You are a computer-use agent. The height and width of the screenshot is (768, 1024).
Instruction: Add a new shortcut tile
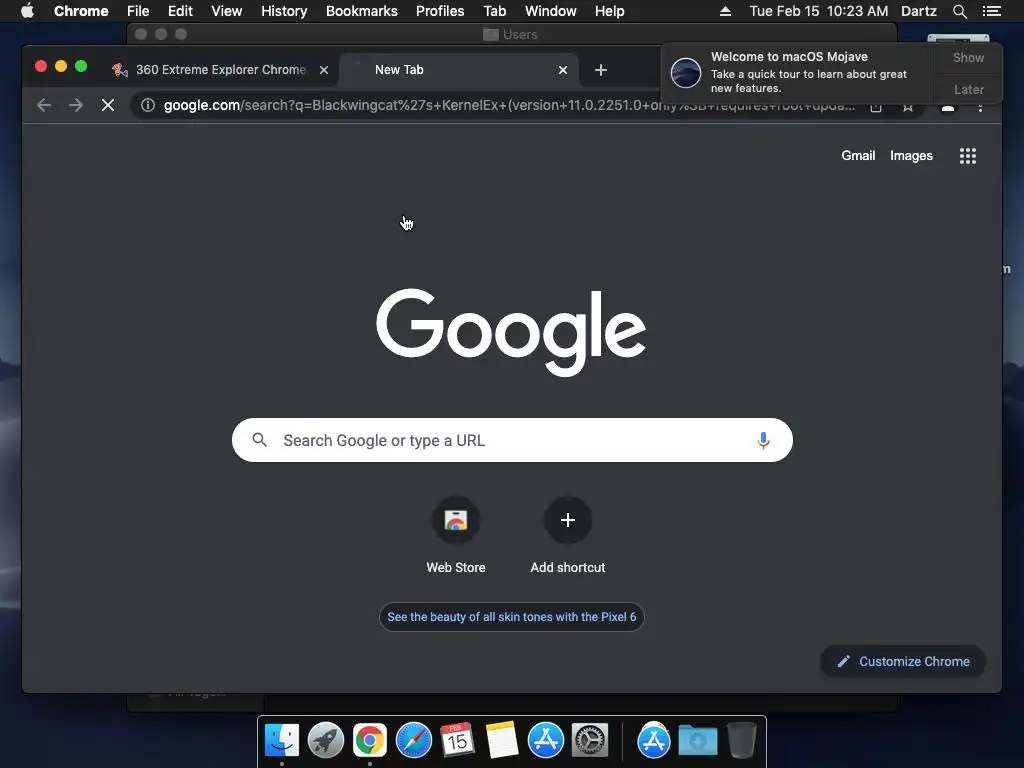coord(568,536)
